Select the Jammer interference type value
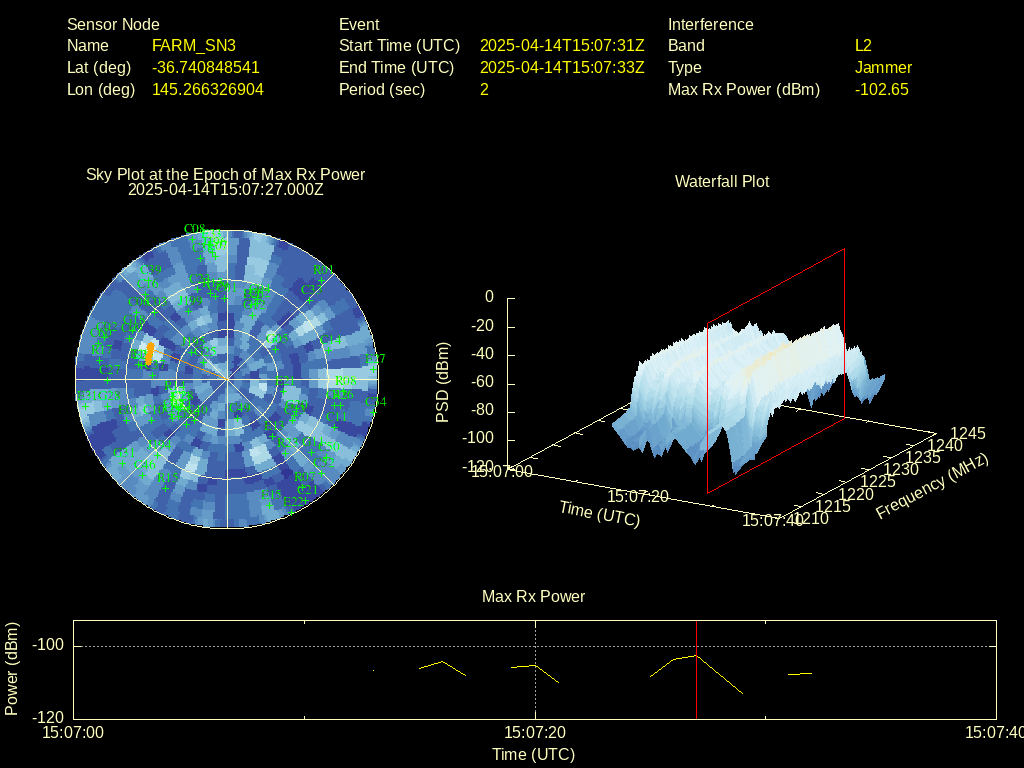This screenshot has width=1024, height=768. [x=883, y=67]
